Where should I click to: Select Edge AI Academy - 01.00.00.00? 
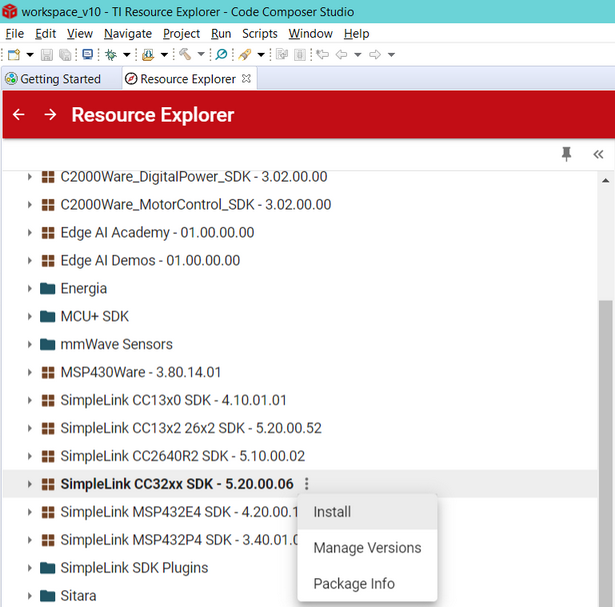click(x=157, y=233)
